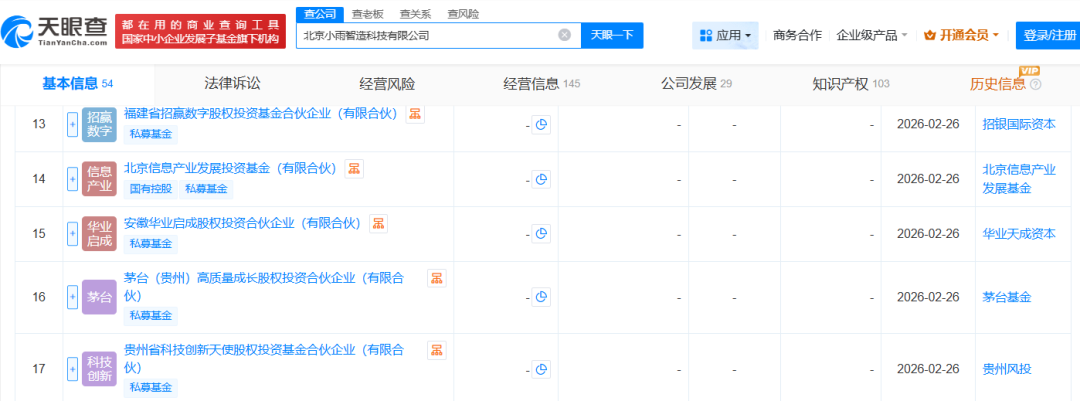Open the 企业级产品 dropdown

pos(871,35)
